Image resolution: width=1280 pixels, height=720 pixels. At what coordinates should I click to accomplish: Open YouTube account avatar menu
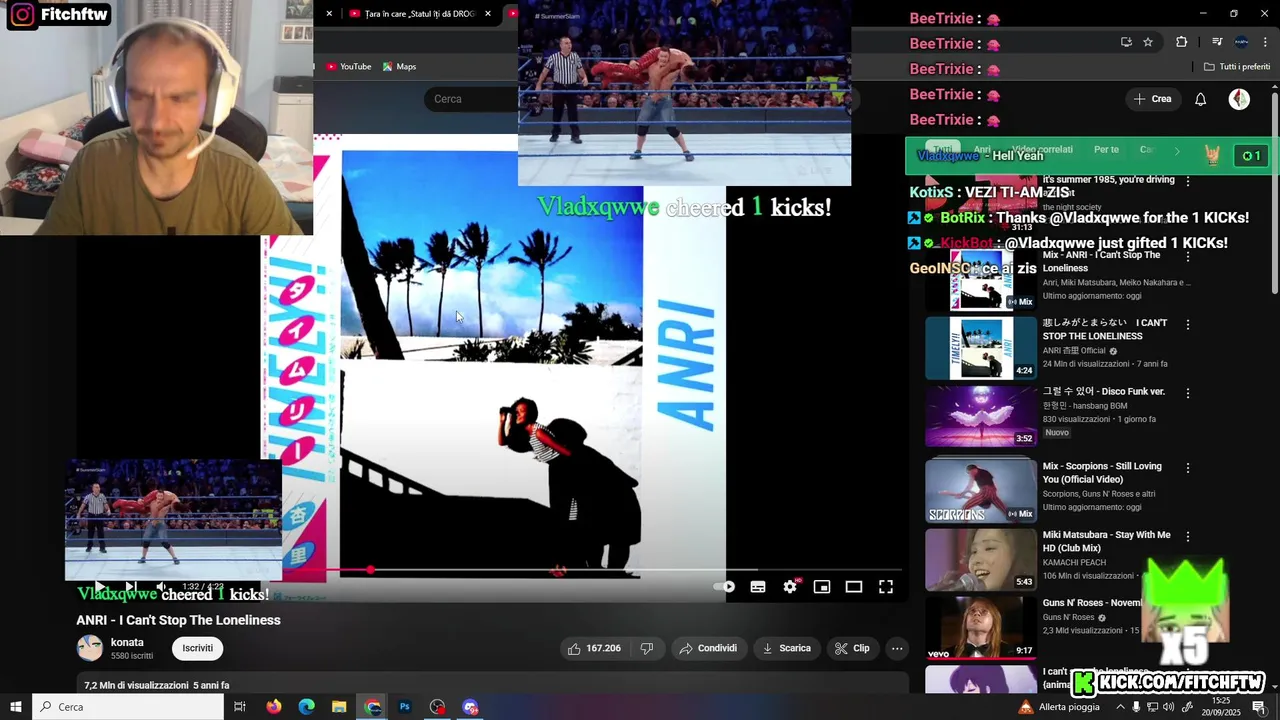point(1239,99)
